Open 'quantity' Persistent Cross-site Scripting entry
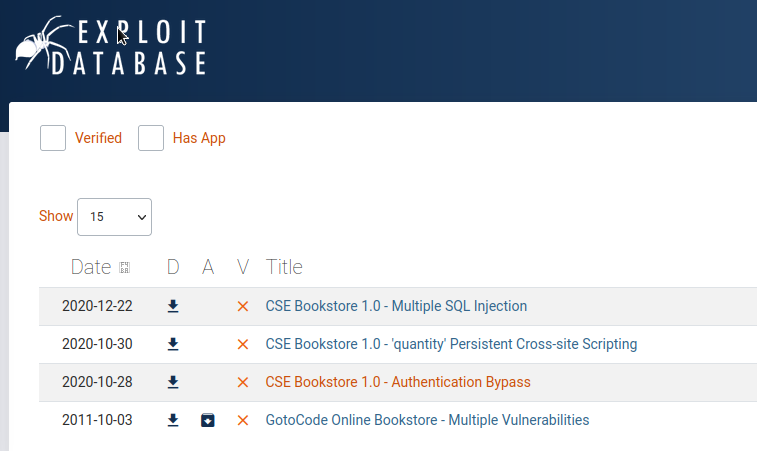This screenshot has height=451, width=757. pyautogui.click(x=451, y=344)
